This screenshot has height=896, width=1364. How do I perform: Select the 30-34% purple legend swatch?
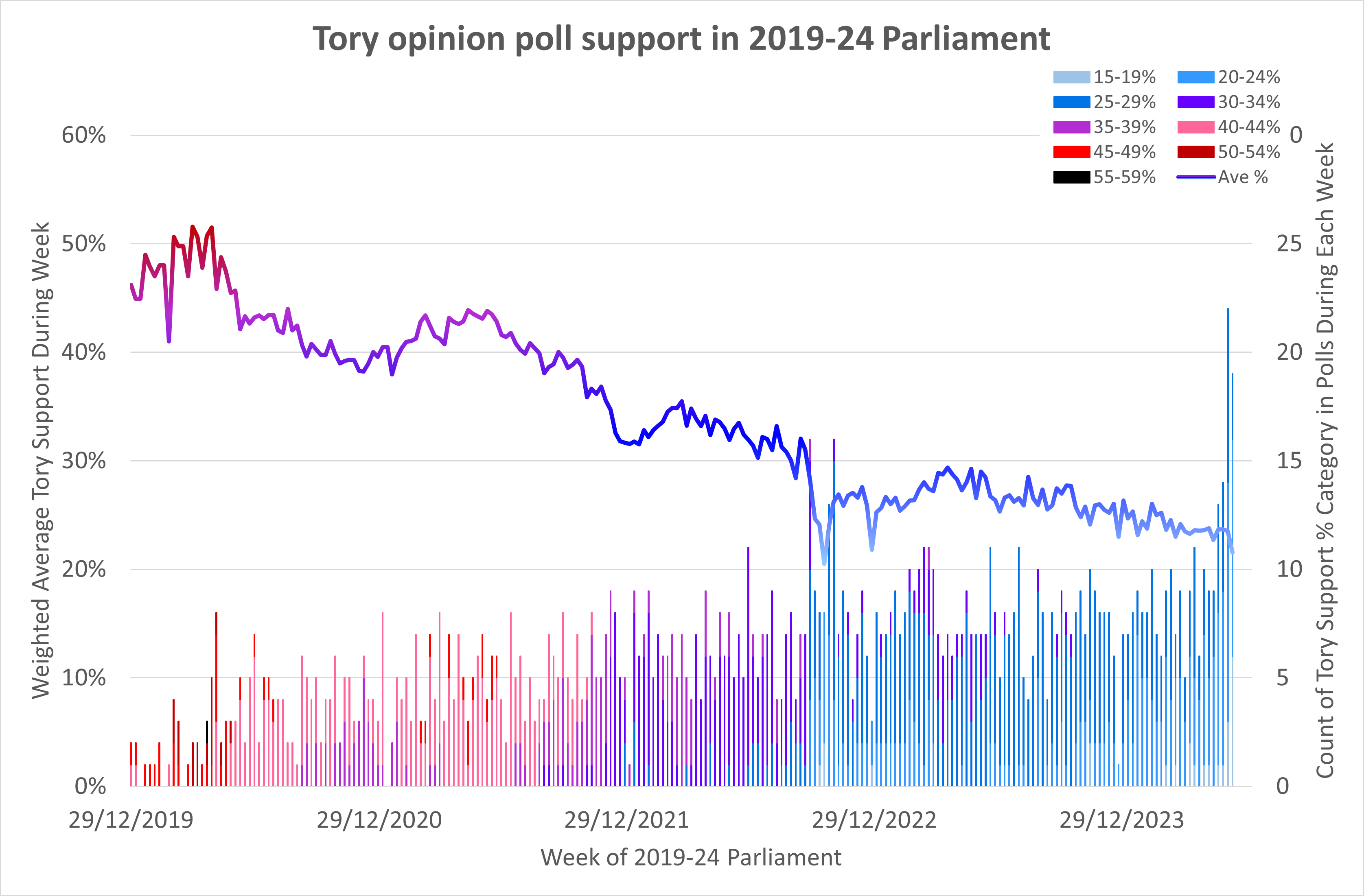pyautogui.click(x=1195, y=103)
